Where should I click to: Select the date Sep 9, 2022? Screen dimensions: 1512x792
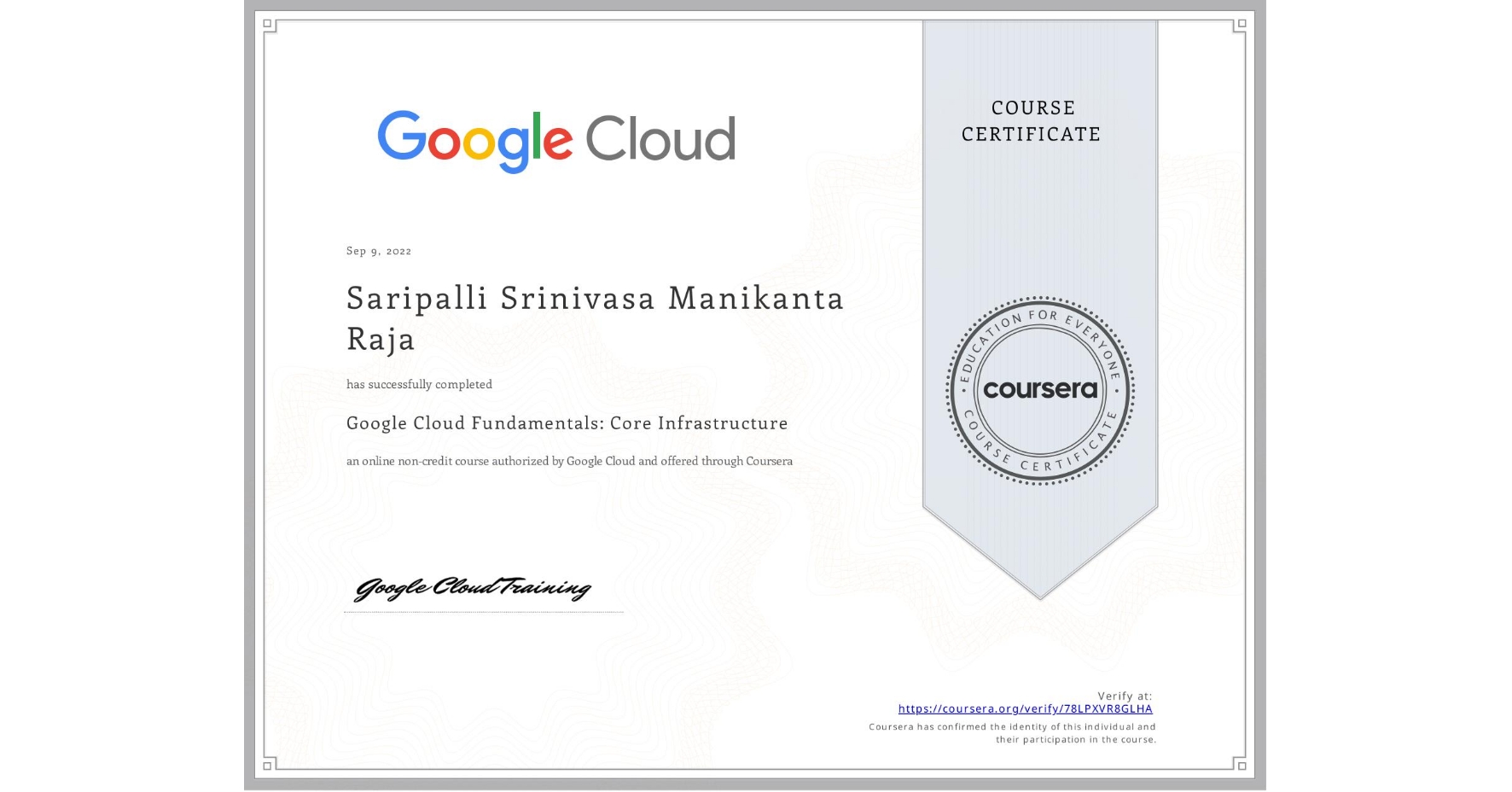pos(377,251)
